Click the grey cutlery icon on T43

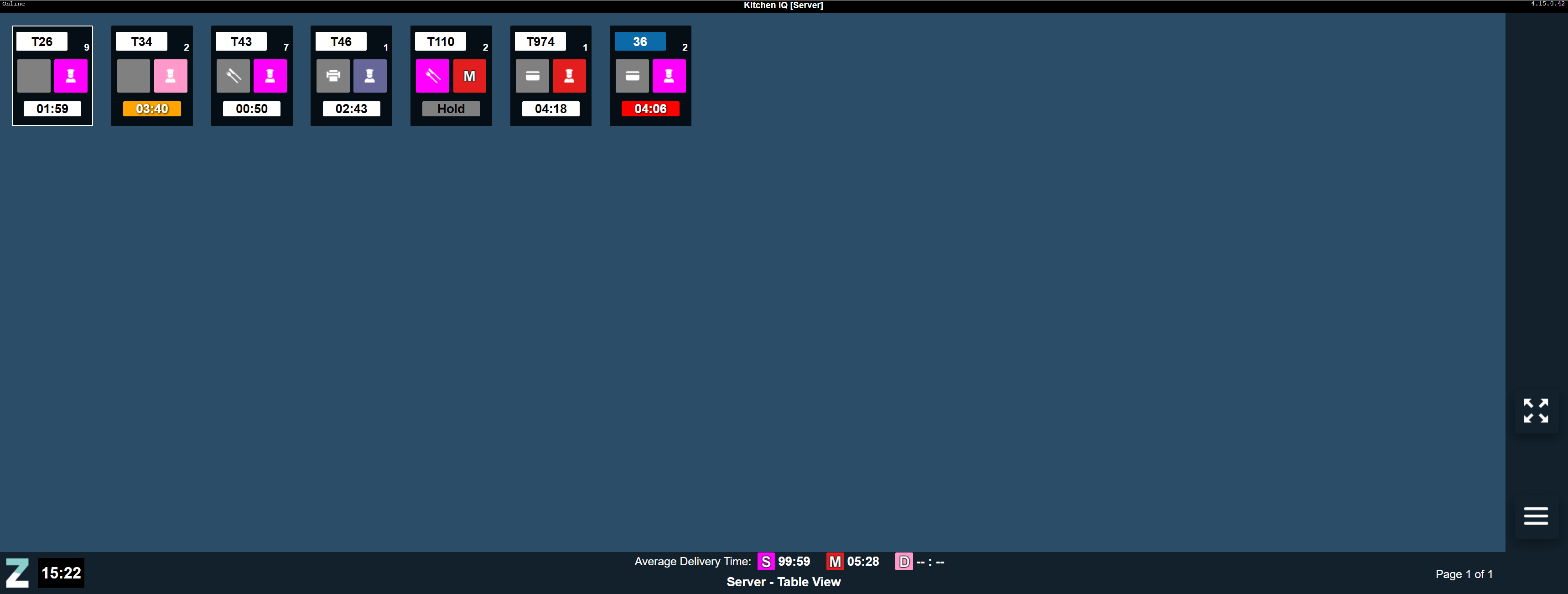[233, 76]
